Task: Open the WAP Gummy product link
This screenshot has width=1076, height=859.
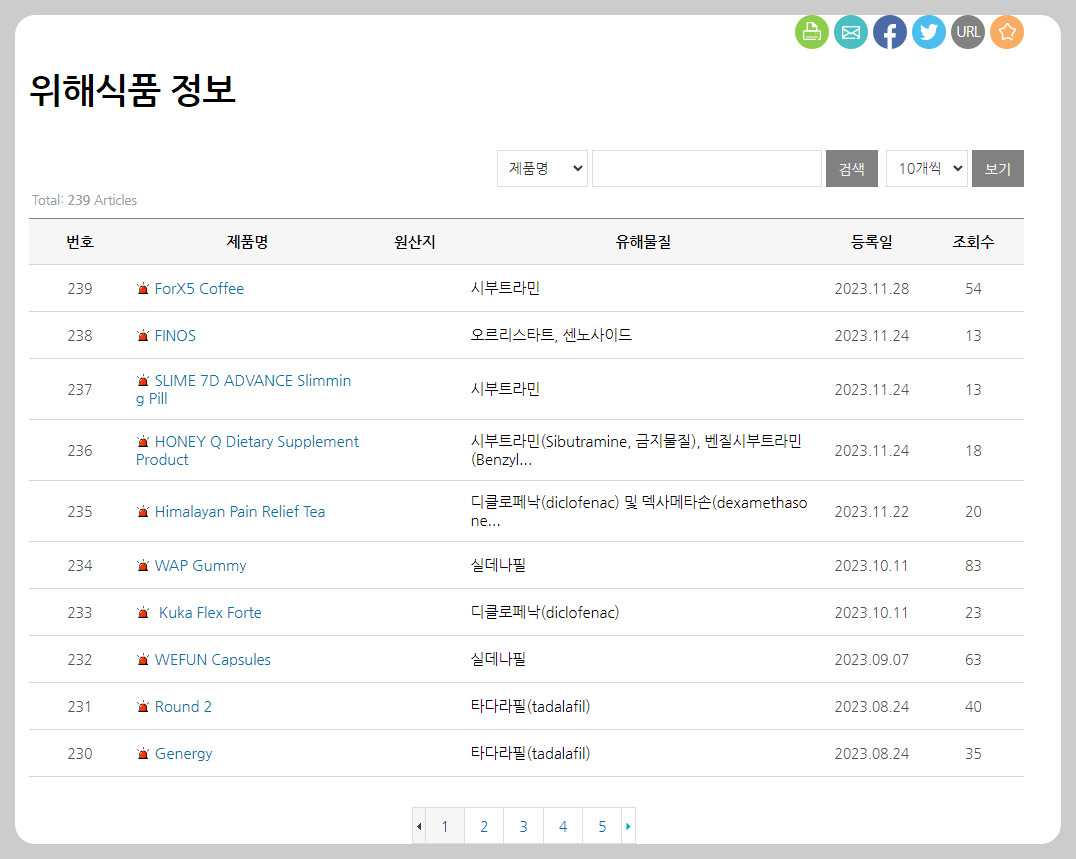Action: point(200,566)
